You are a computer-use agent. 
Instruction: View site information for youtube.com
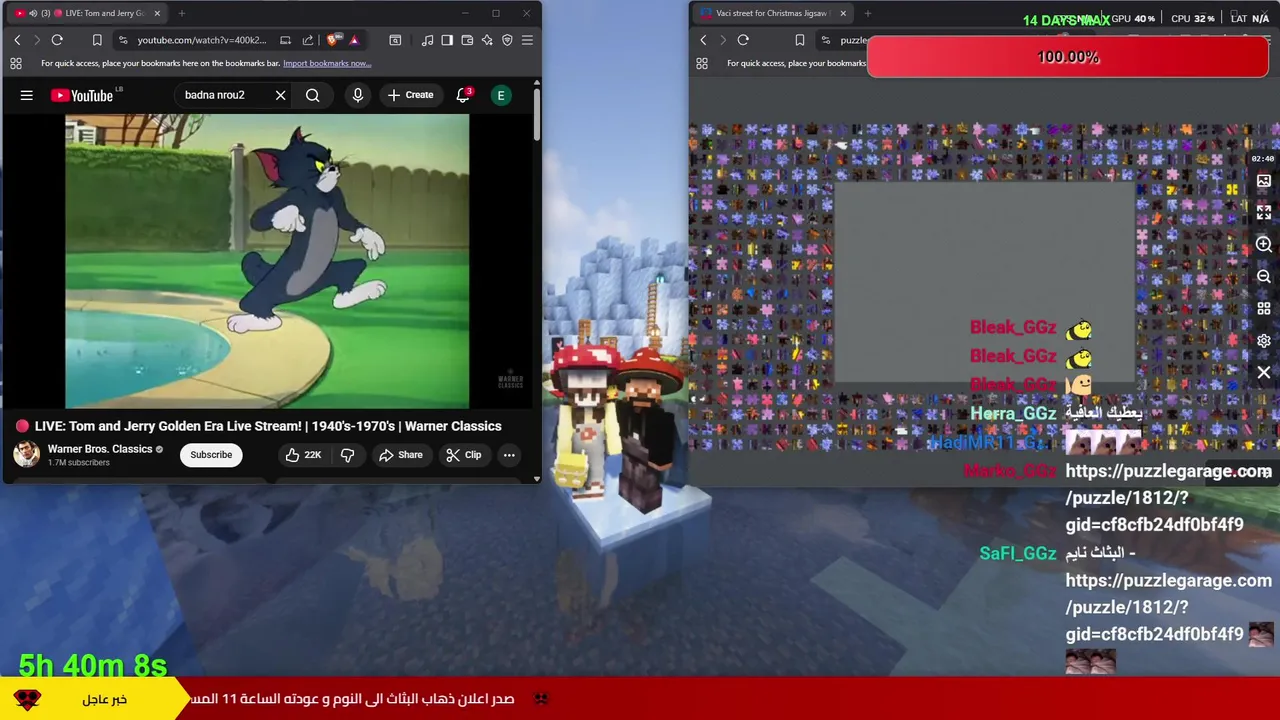123,40
